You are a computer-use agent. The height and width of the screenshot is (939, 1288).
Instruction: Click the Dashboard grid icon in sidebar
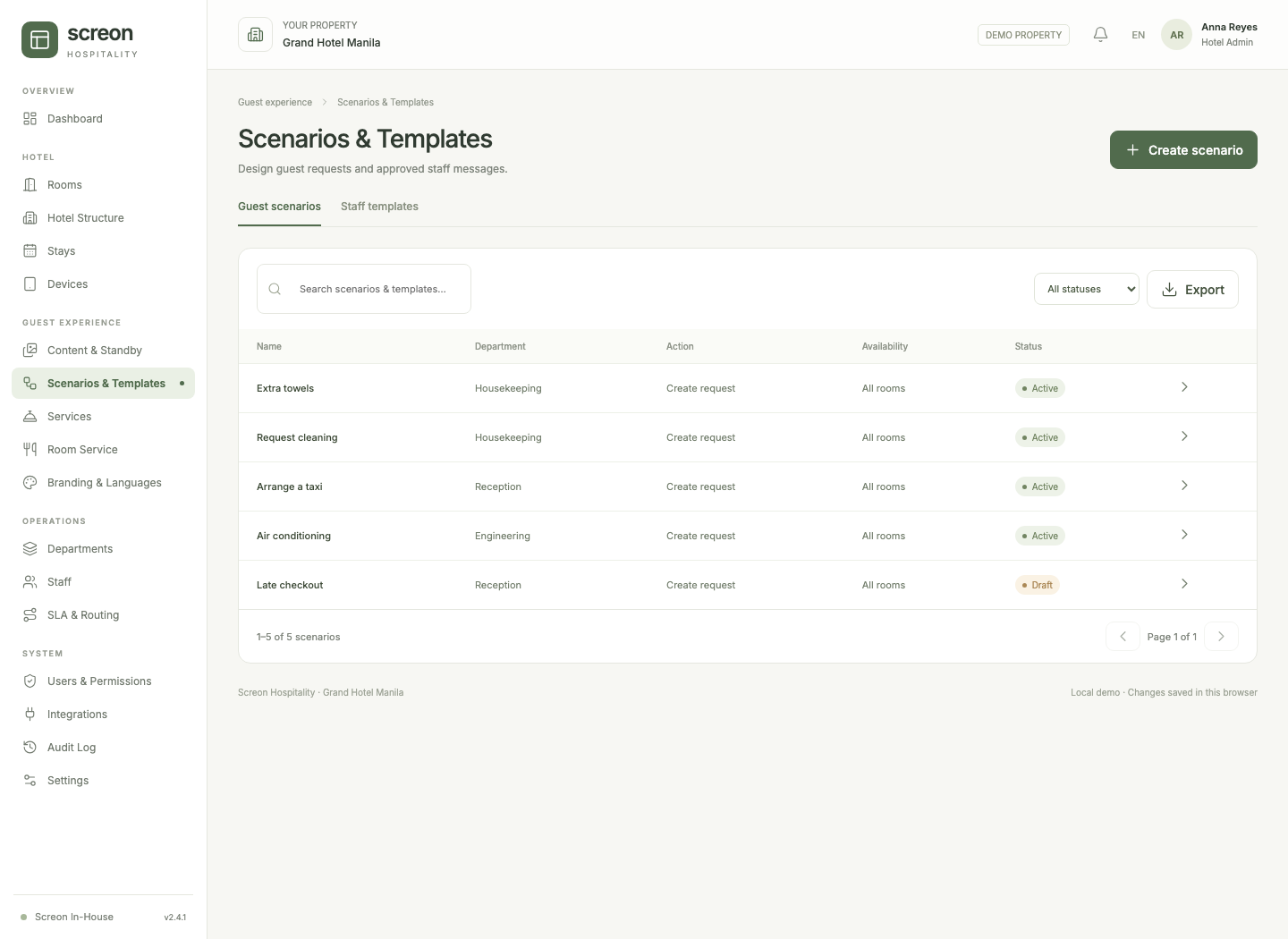pyautogui.click(x=30, y=119)
